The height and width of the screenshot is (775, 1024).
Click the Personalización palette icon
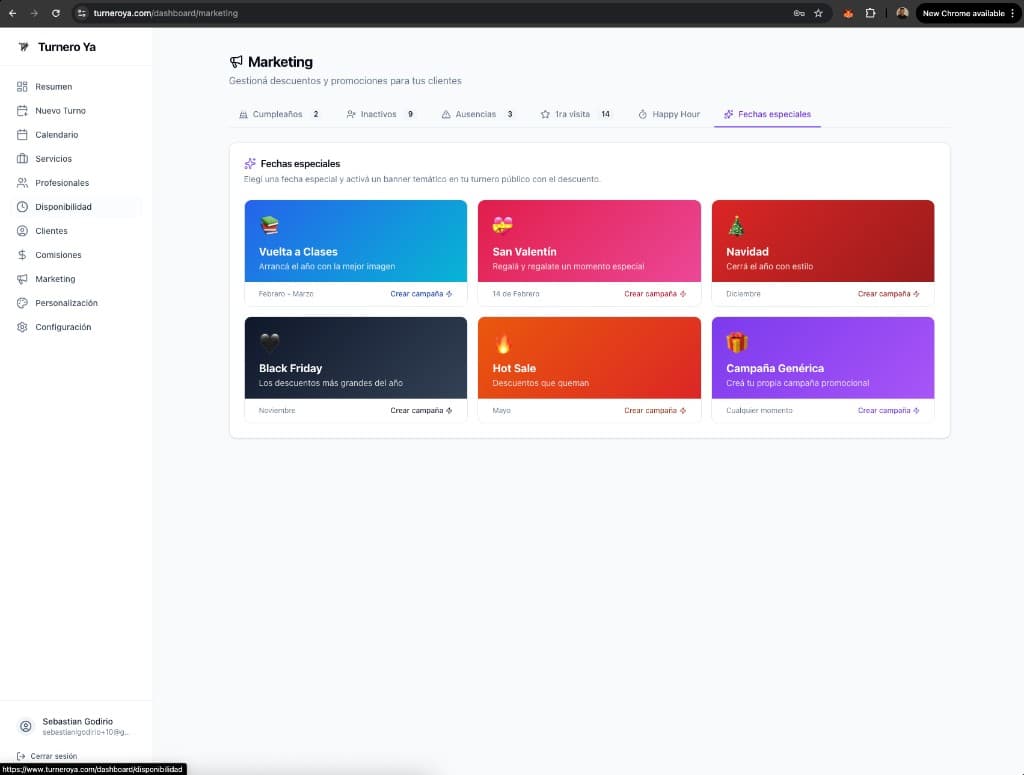coord(22,303)
